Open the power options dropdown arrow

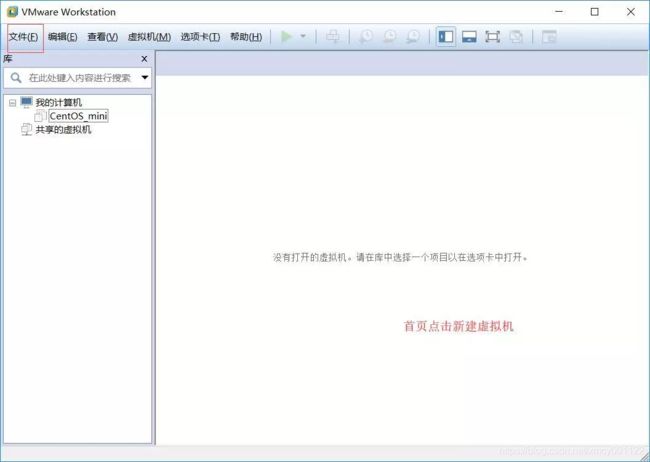click(303, 36)
